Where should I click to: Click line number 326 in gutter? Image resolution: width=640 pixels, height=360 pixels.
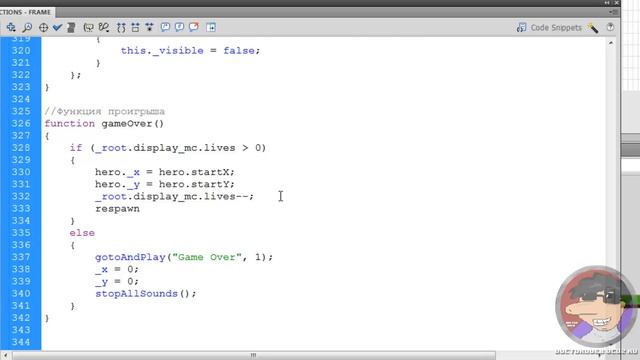[x=21, y=123]
